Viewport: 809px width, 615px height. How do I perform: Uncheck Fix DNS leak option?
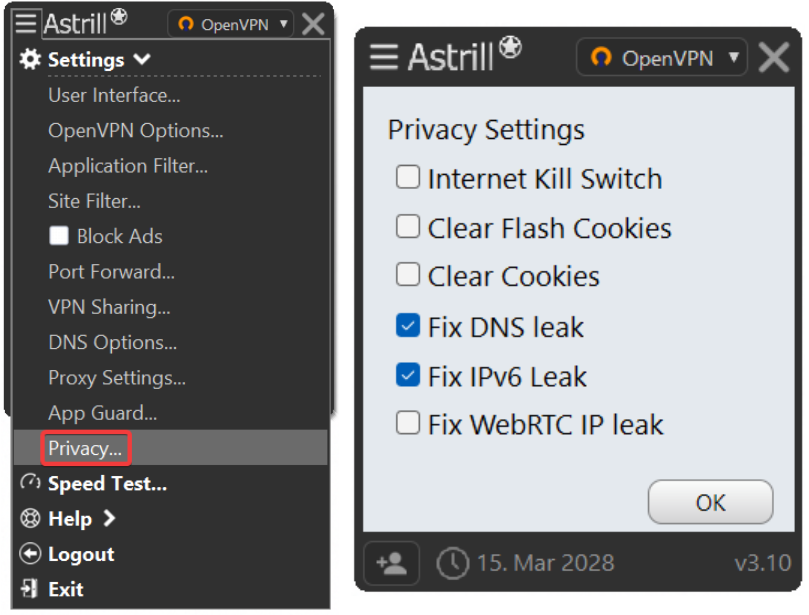(x=408, y=326)
